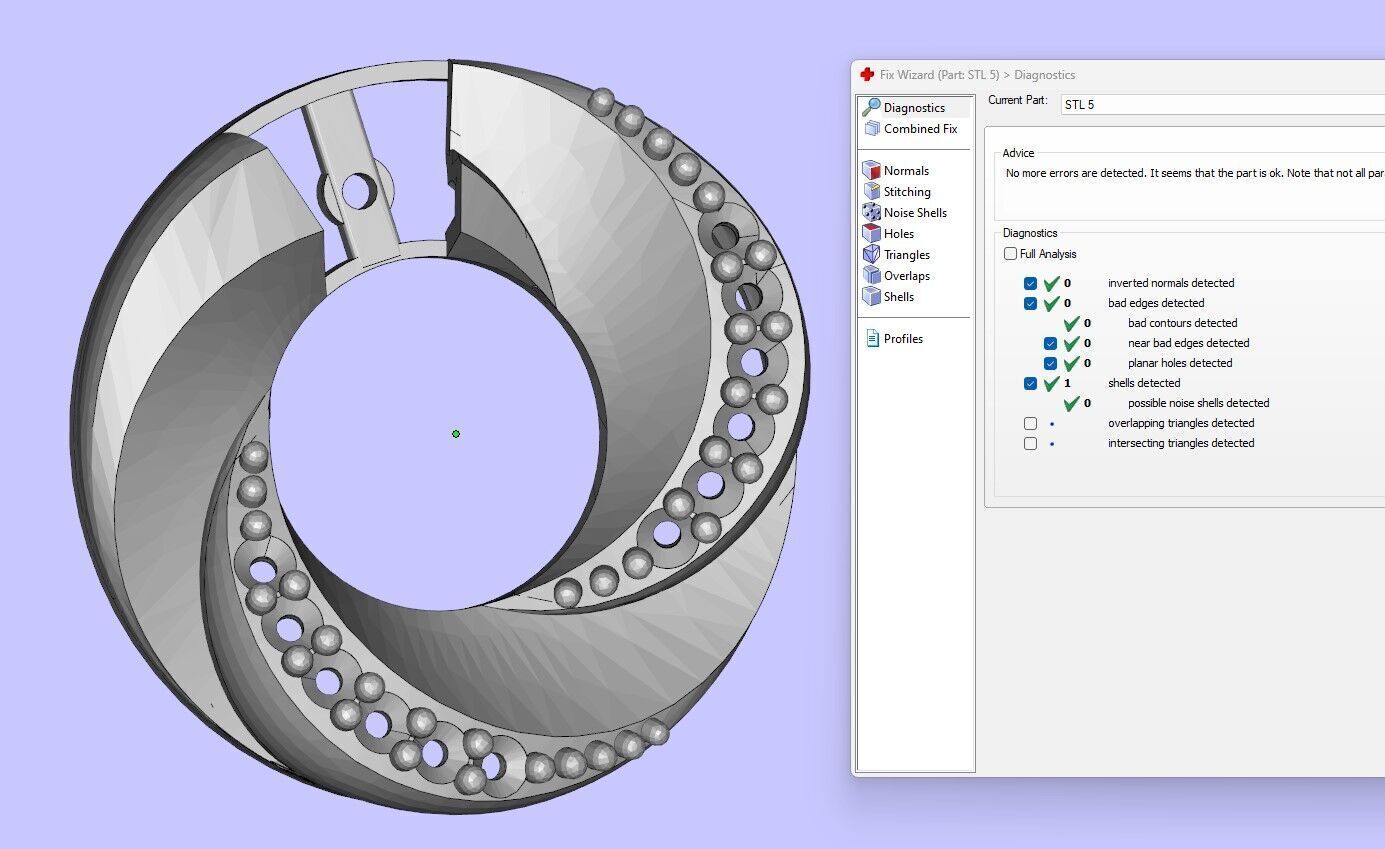The width and height of the screenshot is (1385, 849).
Task: Uncheck the shells detected checkbox
Action: pos(1031,383)
